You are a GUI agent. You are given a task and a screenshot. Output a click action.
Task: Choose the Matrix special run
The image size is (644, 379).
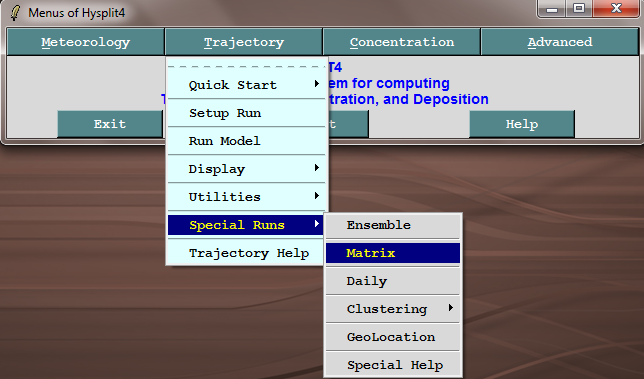393,253
